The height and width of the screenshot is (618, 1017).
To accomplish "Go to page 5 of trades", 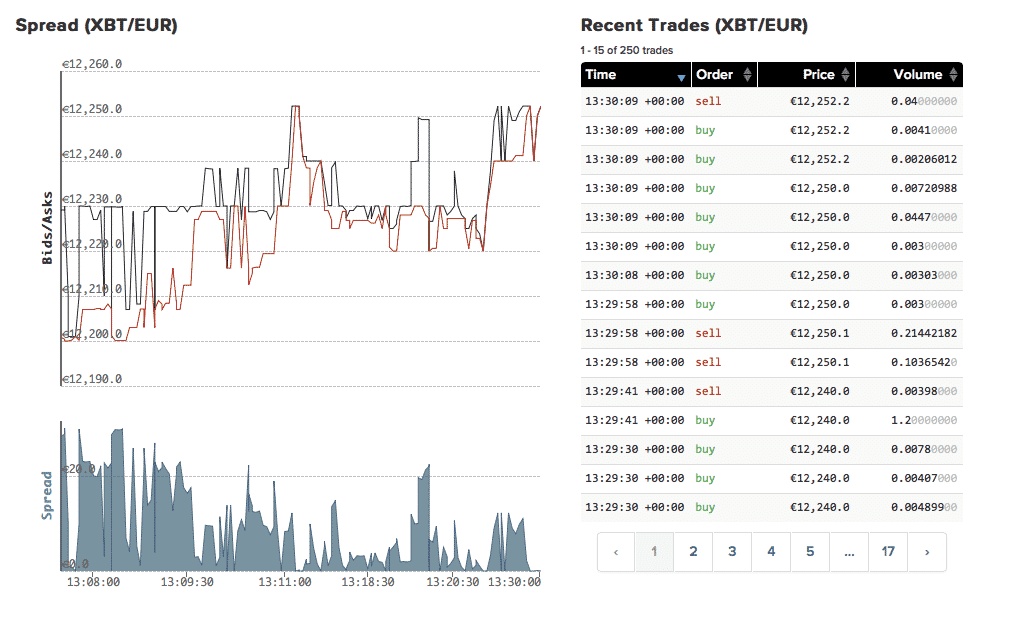I will (810, 552).
